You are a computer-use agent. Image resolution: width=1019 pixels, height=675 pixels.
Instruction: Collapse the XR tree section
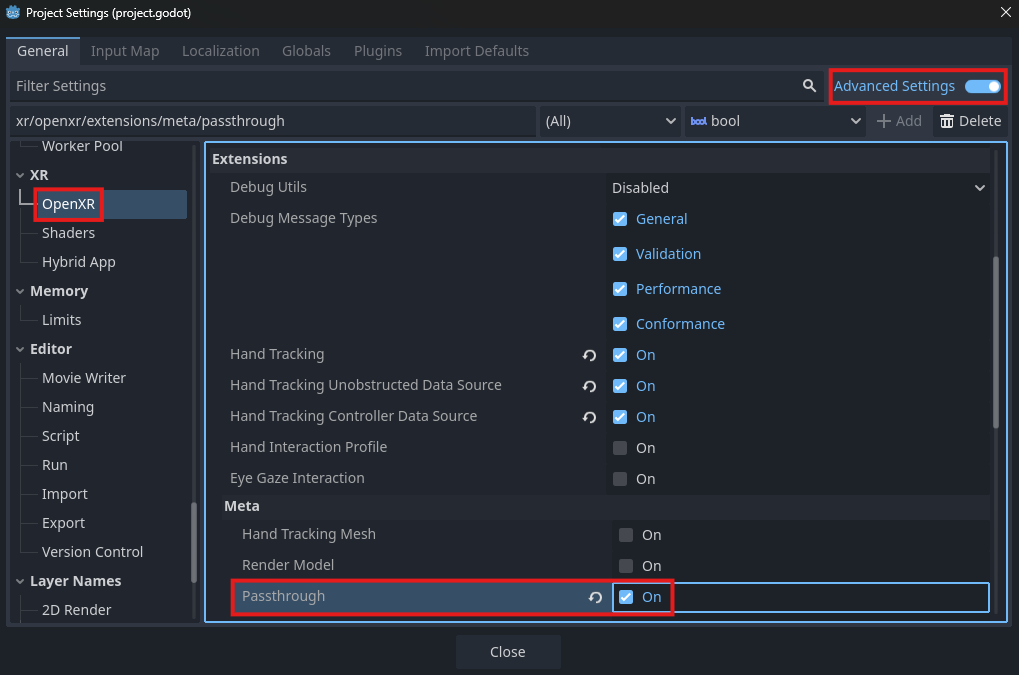click(20, 175)
